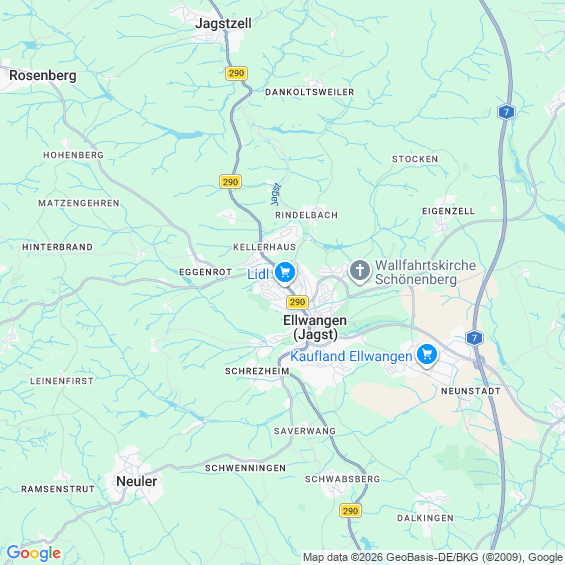The height and width of the screenshot is (565, 565).
Task: Open the Google logo link
Action: [34, 553]
